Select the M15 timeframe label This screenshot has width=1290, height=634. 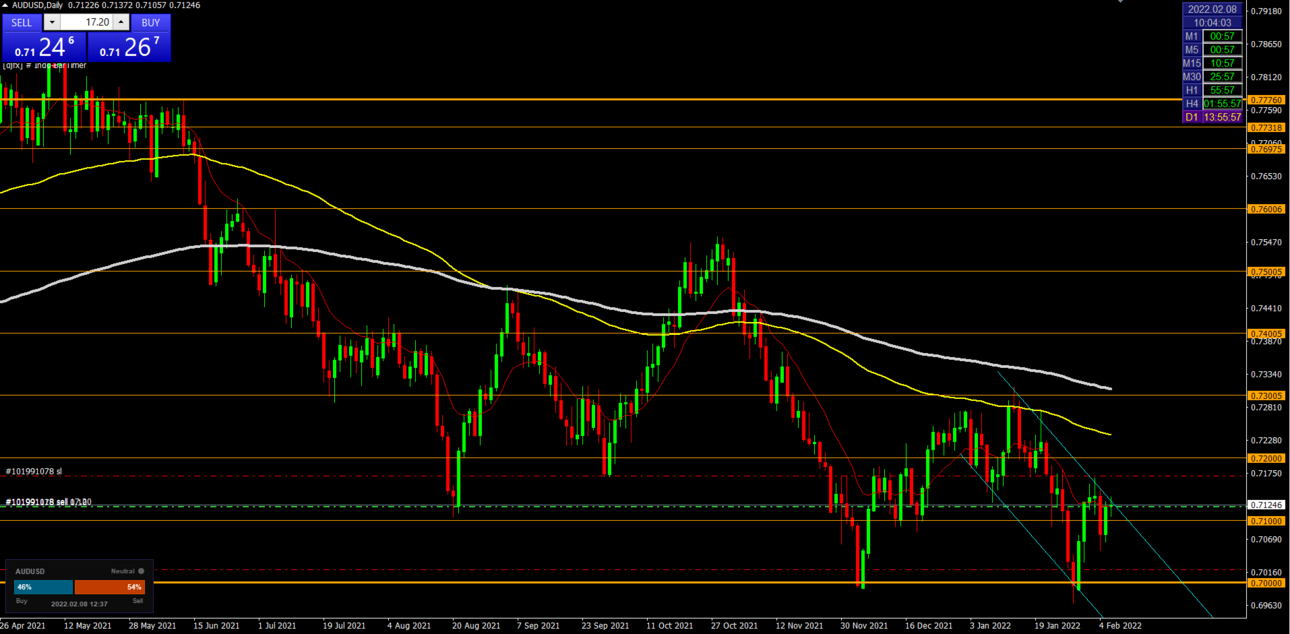tap(1191, 63)
